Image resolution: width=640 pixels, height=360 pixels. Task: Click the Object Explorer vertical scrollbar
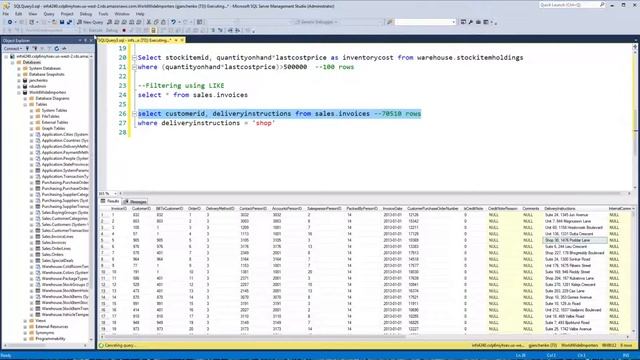coord(91,198)
